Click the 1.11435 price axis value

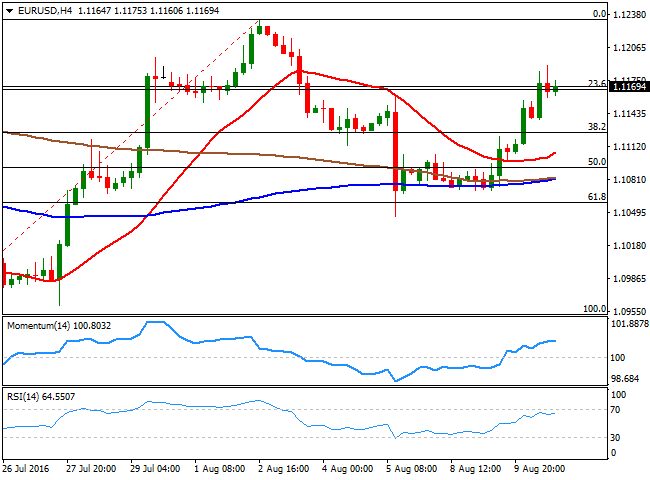(x=629, y=114)
